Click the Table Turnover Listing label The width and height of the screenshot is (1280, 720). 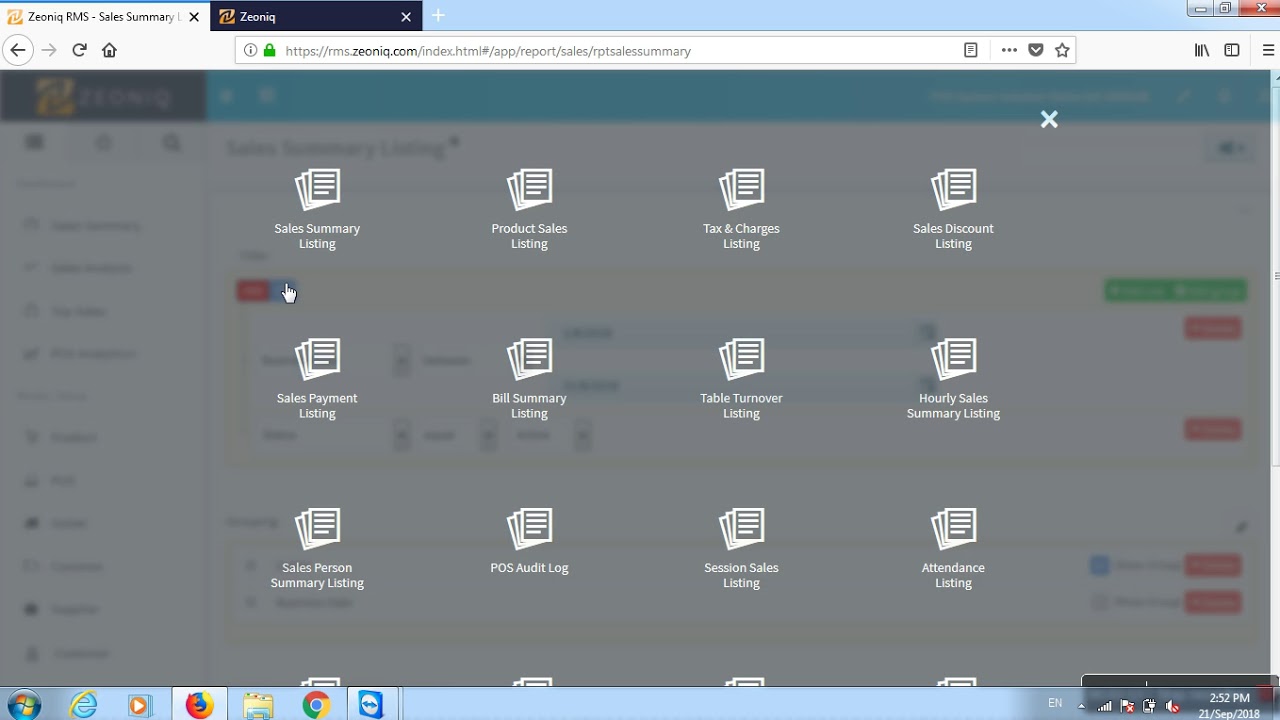tap(741, 405)
